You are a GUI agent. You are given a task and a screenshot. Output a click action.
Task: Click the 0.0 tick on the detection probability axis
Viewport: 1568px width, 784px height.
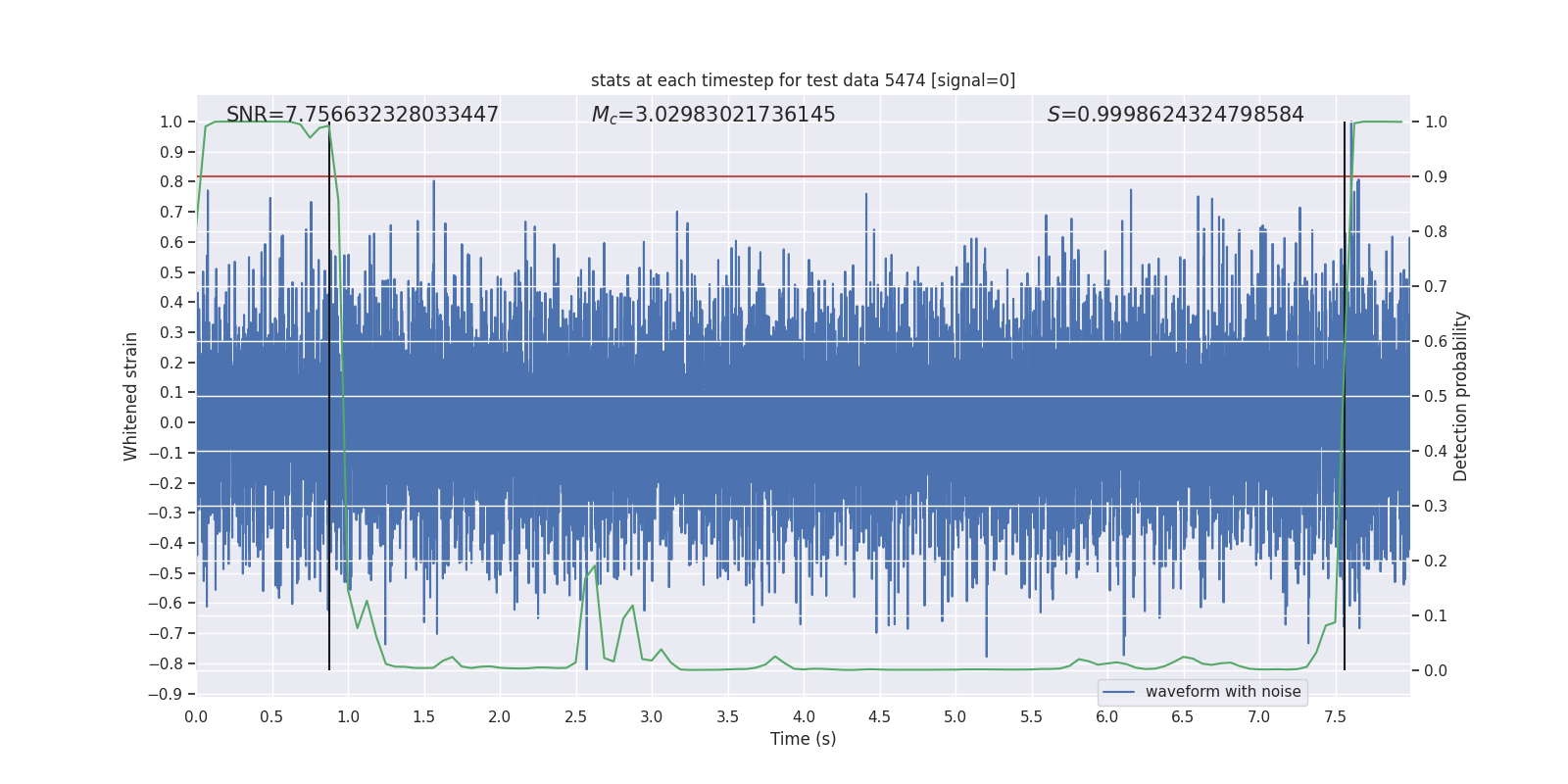click(x=1436, y=670)
